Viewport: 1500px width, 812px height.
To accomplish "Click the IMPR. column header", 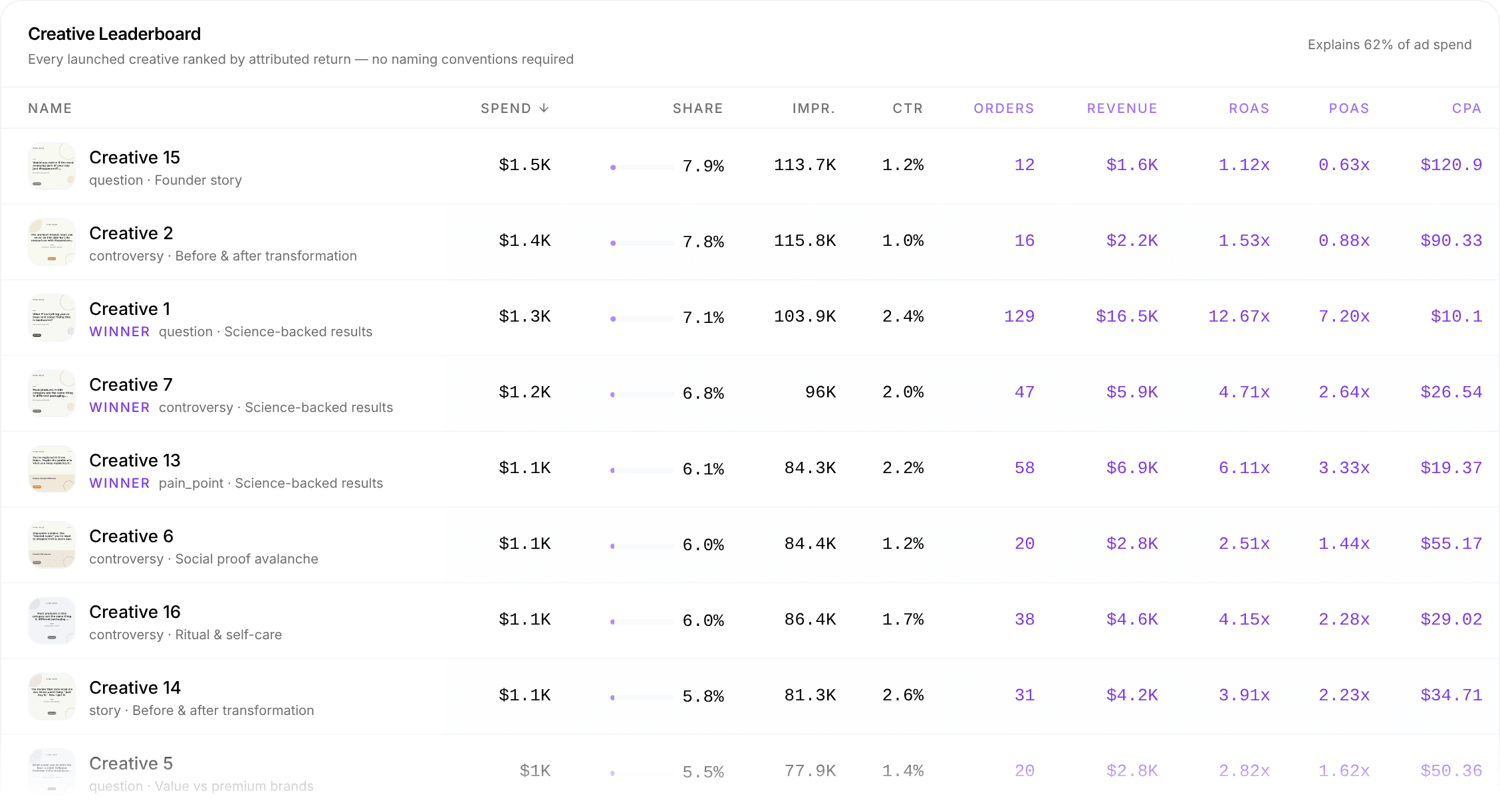I will coord(814,108).
